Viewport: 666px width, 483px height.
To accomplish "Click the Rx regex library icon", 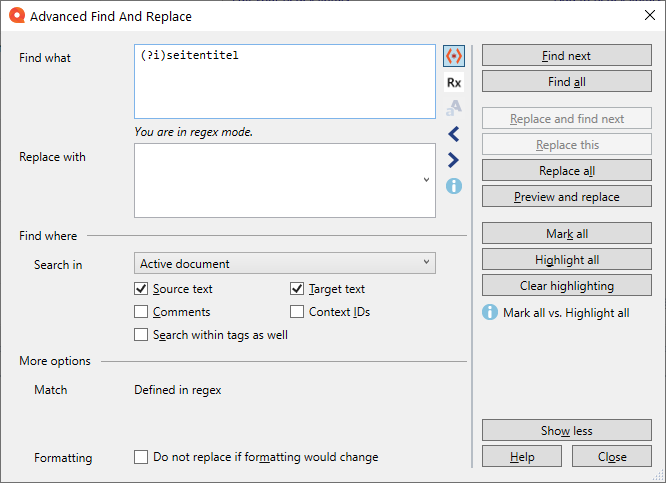I will click(x=454, y=82).
